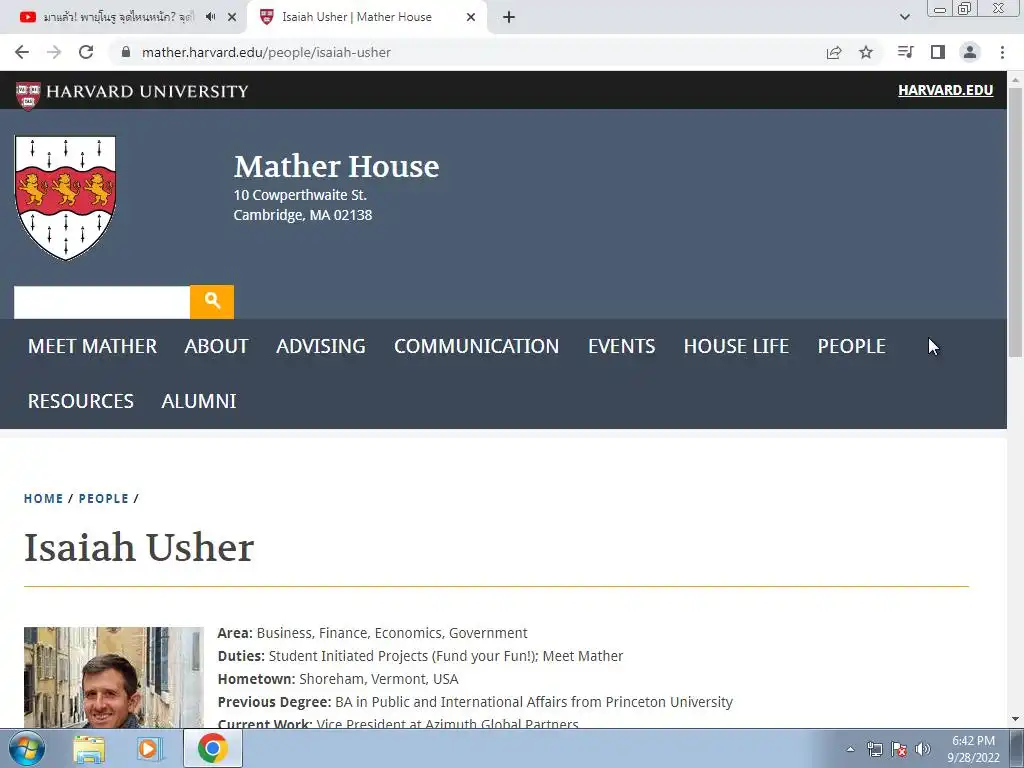1024x768 pixels.
Task: Click the orange search button
Action: point(212,302)
